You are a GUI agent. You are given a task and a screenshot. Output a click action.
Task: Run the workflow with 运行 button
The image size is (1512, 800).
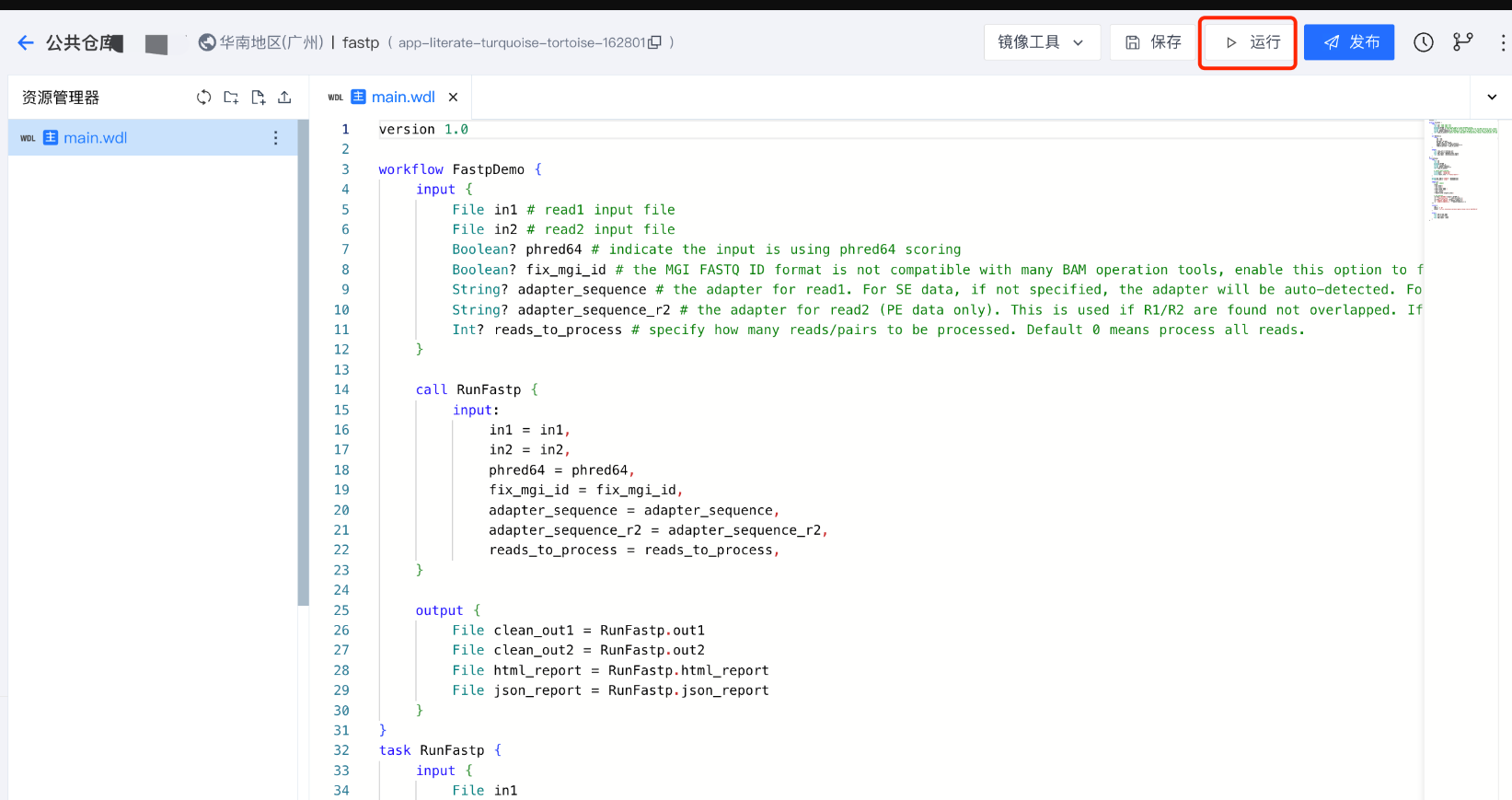[x=1248, y=42]
